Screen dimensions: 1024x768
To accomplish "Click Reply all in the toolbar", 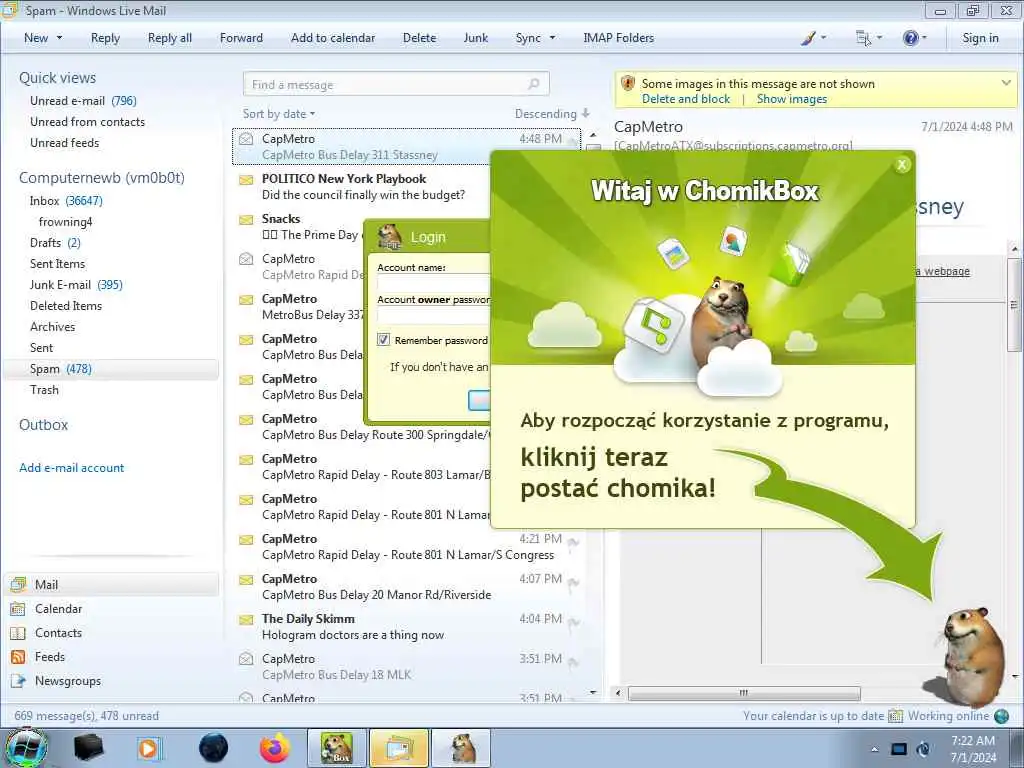I will coord(170,38).
